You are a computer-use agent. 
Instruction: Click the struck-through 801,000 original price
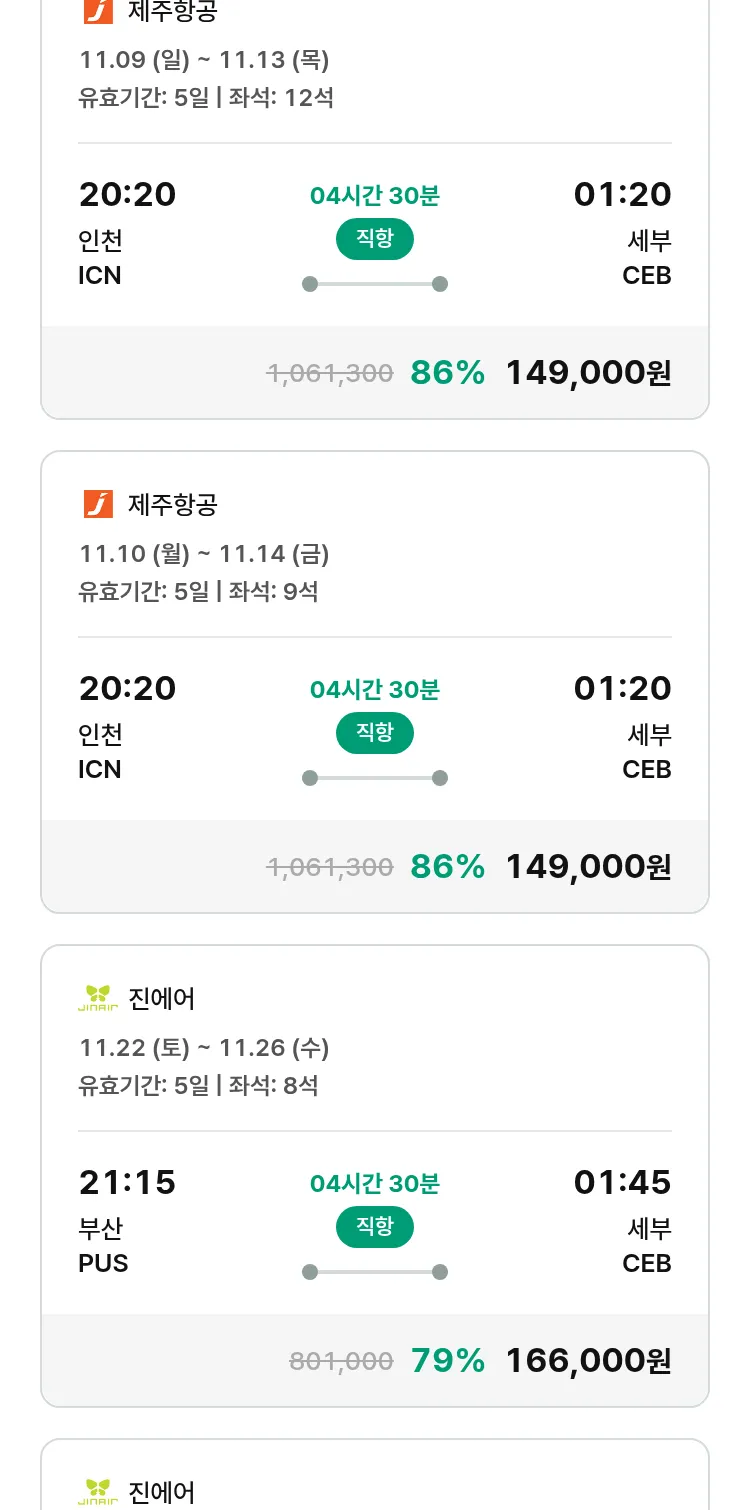point(341,1361)
